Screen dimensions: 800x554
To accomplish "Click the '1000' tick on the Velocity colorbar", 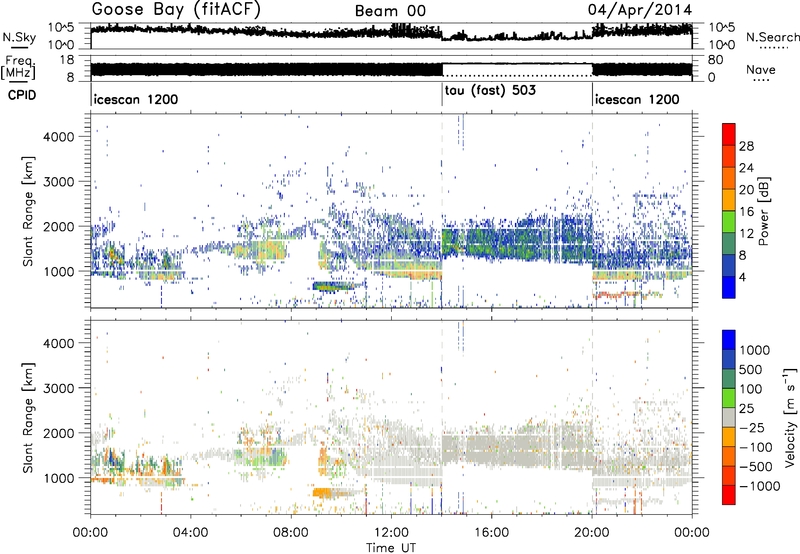I will [x=754, y=350].
